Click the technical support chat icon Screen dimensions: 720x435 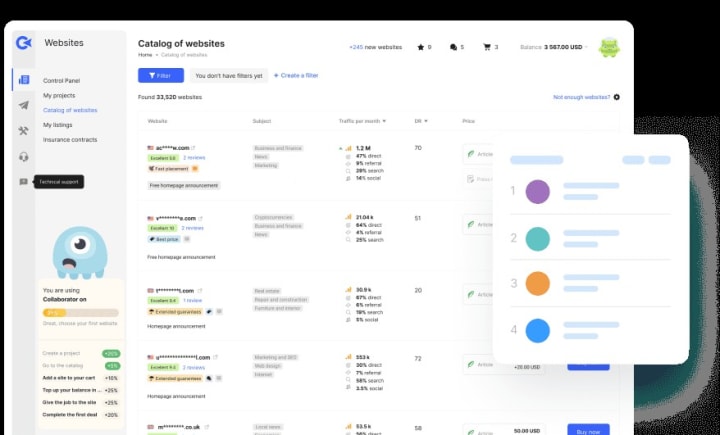pos(23,182)
